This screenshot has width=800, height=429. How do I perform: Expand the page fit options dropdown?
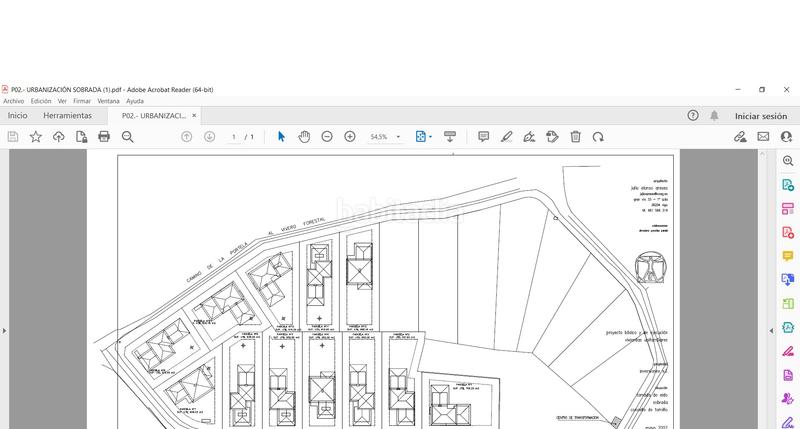(x=431, y=137)
